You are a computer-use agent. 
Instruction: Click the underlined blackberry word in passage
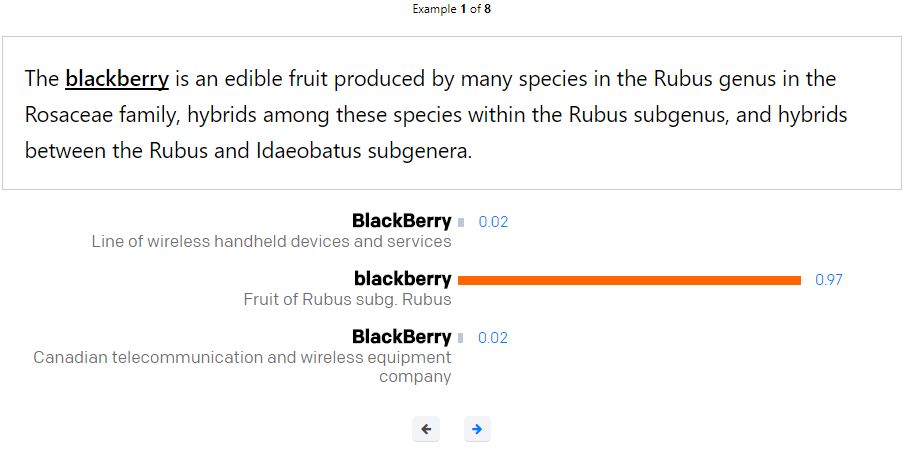tap(116, 78)
